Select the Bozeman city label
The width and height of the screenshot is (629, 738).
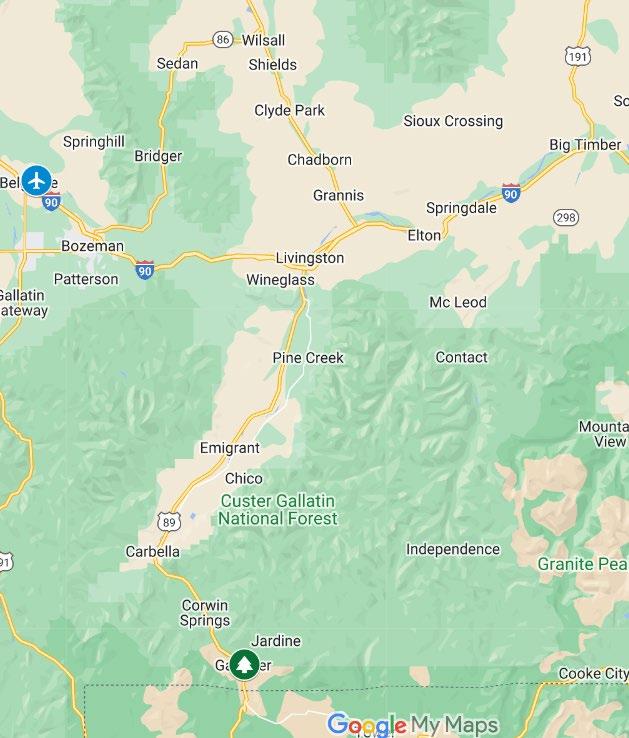pos(92,246)
